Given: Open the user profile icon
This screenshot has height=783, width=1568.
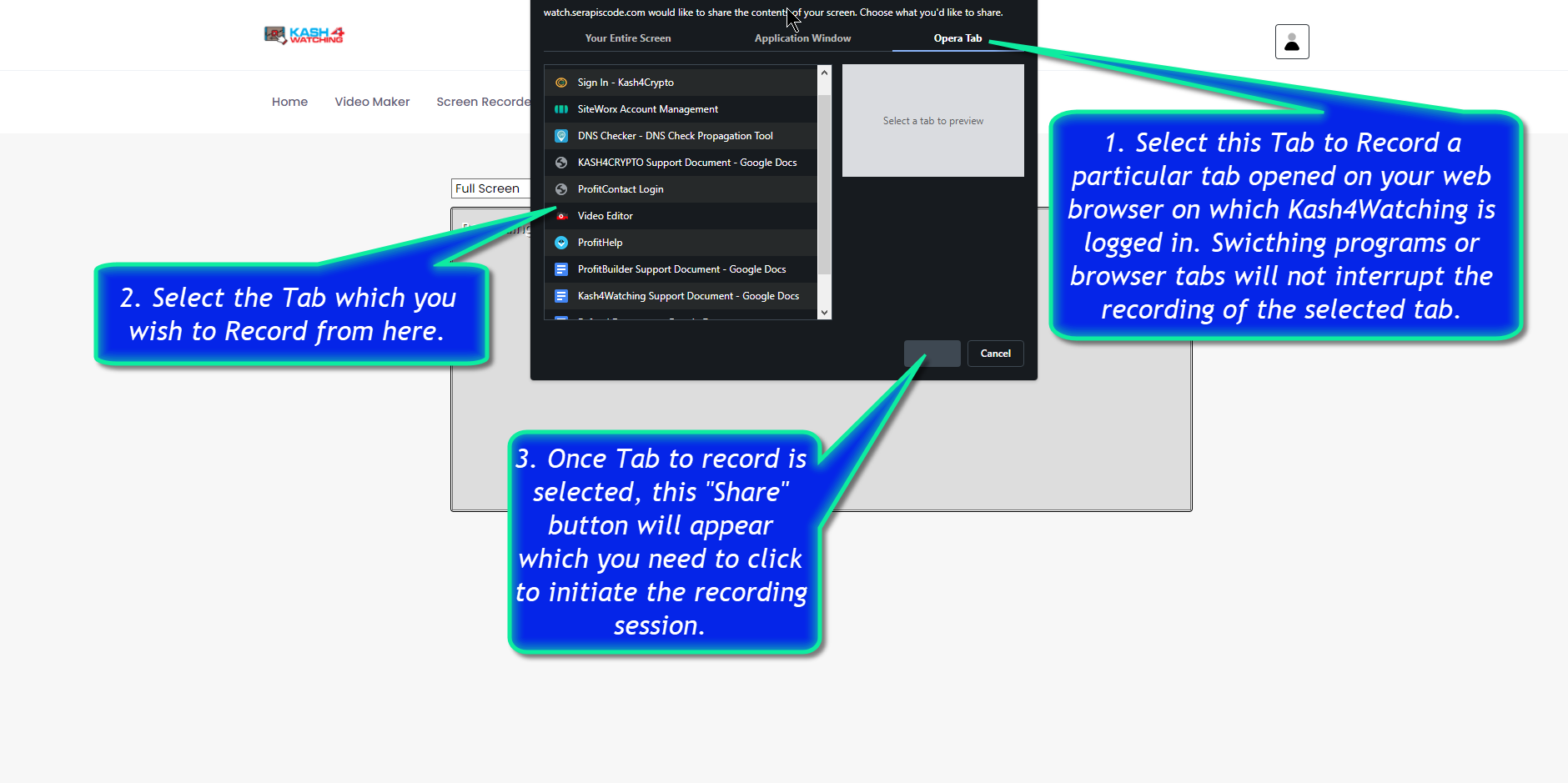Looking at the screenshot, I should 1292,42.
